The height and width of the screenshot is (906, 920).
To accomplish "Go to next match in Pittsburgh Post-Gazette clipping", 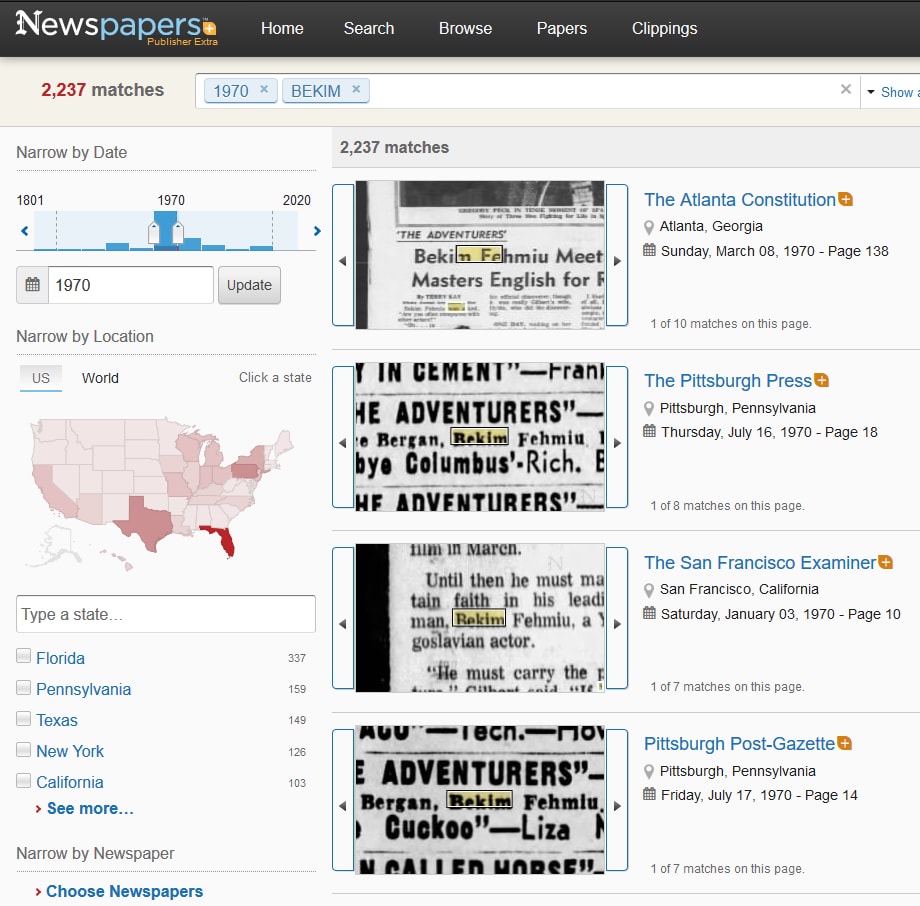I will click(617, 805).
